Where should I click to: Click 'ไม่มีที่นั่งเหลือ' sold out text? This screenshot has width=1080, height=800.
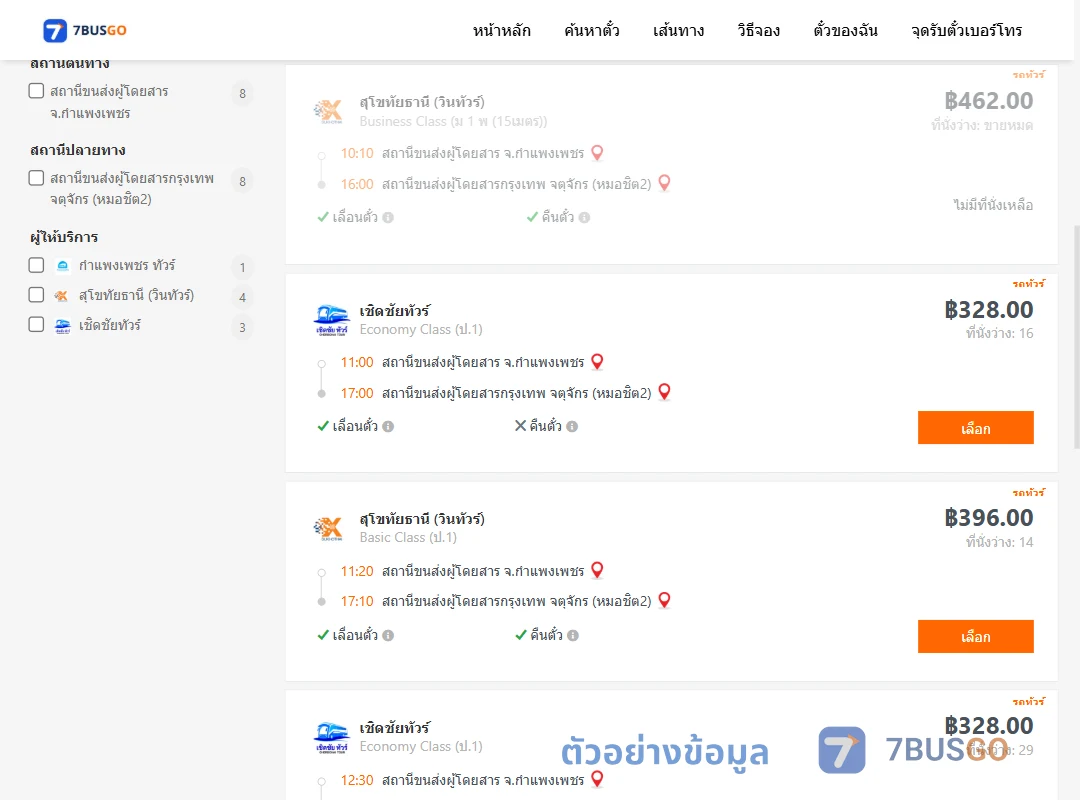(993, 205)
